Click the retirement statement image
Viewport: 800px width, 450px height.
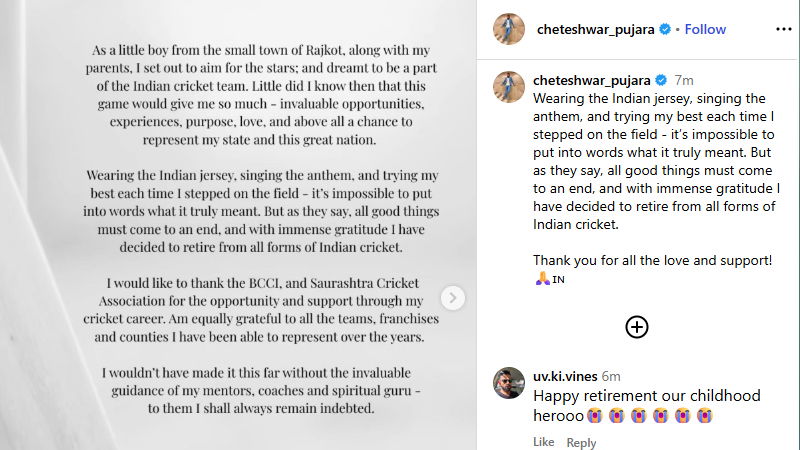pyautogui.click(x=238, y=225)
